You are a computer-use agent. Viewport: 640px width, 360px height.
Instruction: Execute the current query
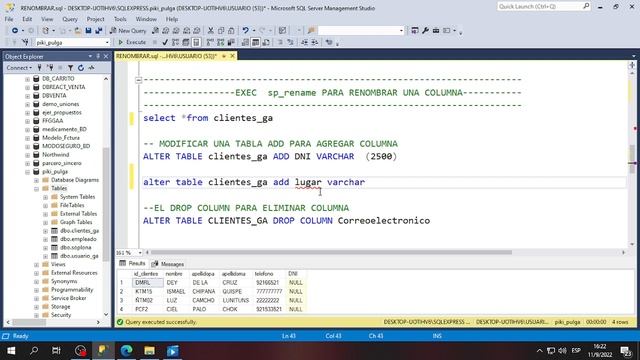[131, 42]
